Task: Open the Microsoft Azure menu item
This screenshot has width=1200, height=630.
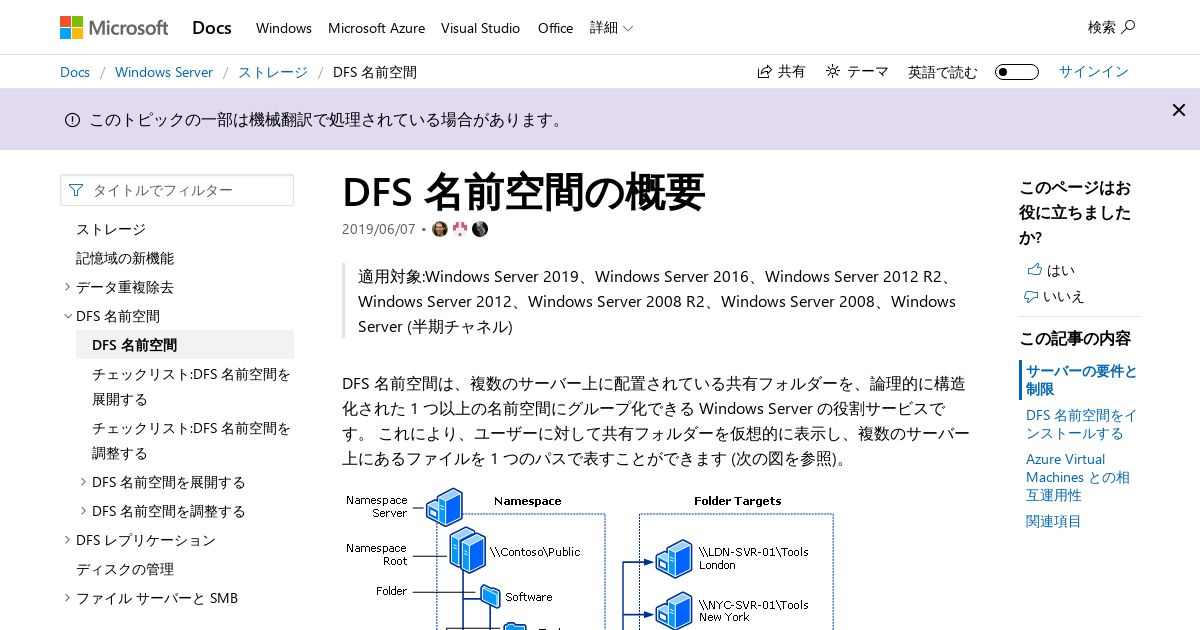Action: (376, 28)
